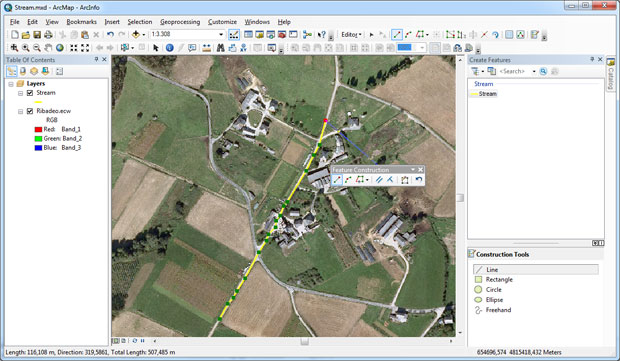Viewport: 620px width, 361px height.
Task: Collapse the Ribadeo.ecw layer tree node
Action: [20, 112]
